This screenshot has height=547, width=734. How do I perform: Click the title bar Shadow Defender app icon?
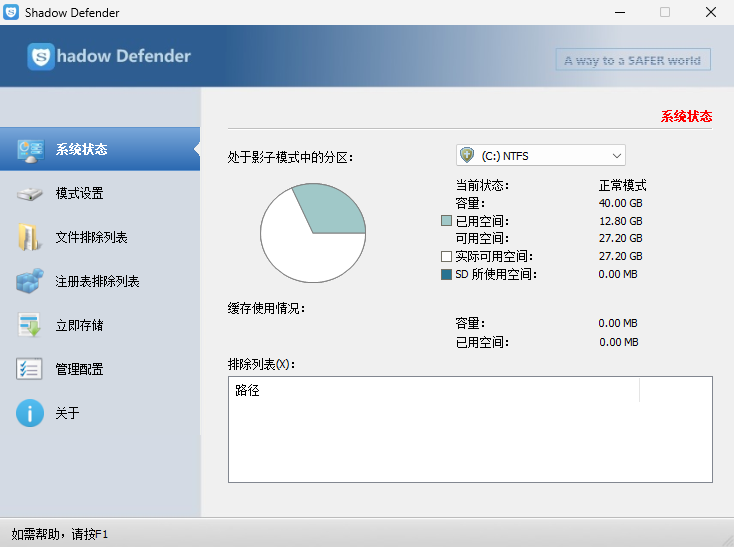click(x=11, y=12)
